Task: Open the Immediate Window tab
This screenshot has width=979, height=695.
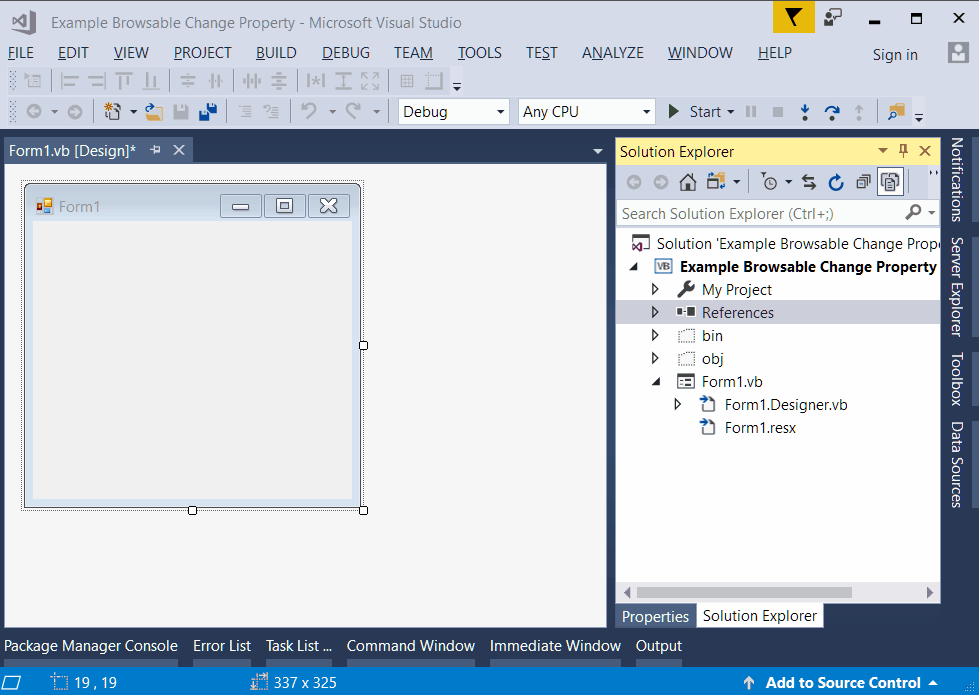Action: click(x=555, y=646)
